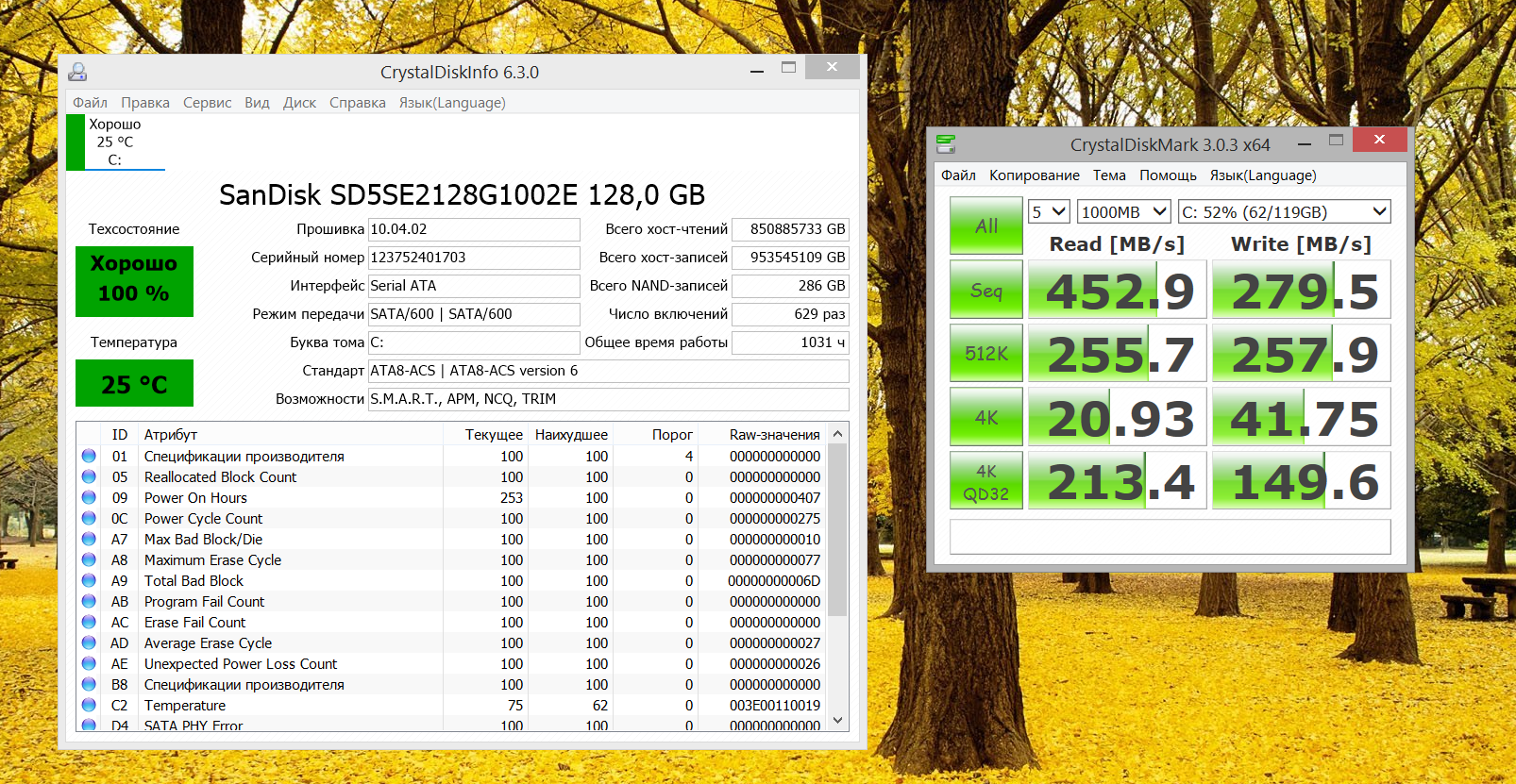The width and height of the screenshot is (1516, 784).
Task: Open Вид menu in CrystalDiskInfo
Action: tap(257, 103)
